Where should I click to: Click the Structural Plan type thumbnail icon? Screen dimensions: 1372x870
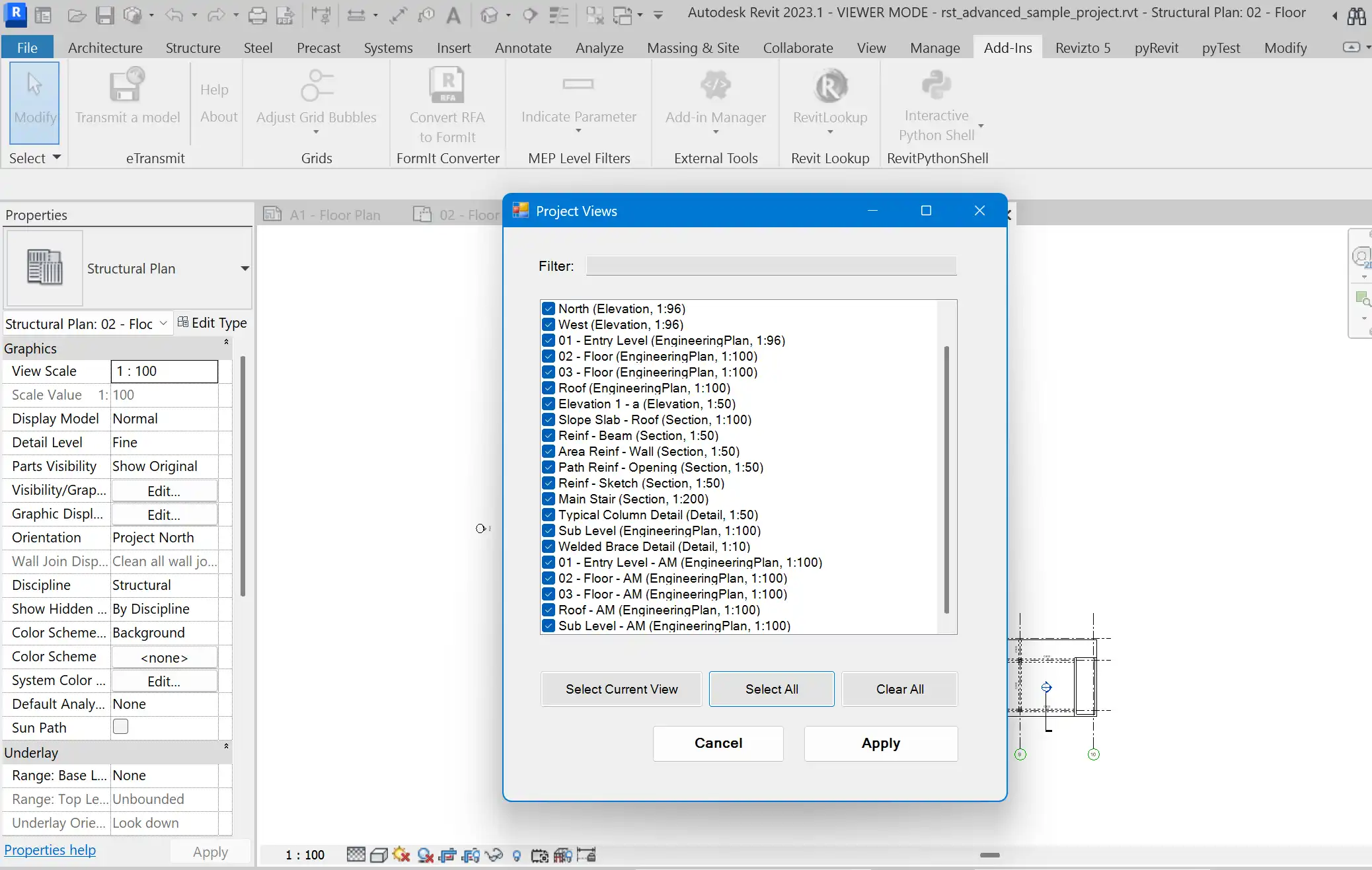(x=44, y=268)
